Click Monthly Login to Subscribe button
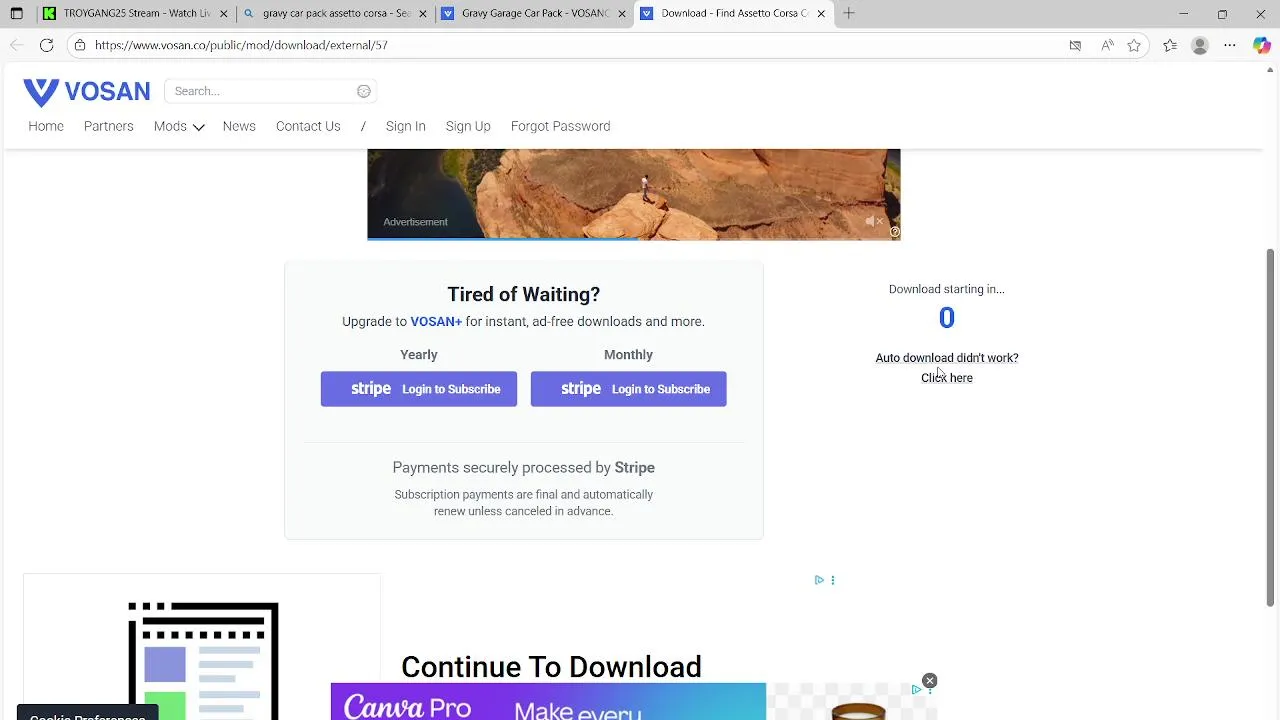This screenshot has width=1280, height=720. (628, 389)
